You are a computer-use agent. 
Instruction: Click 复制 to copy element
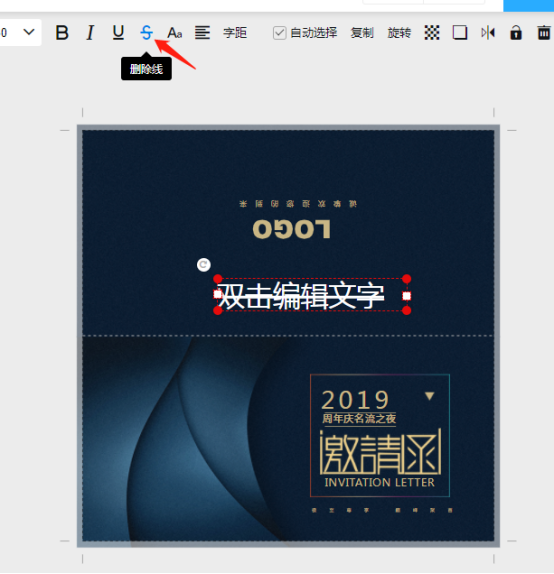(x=362, y=33)
